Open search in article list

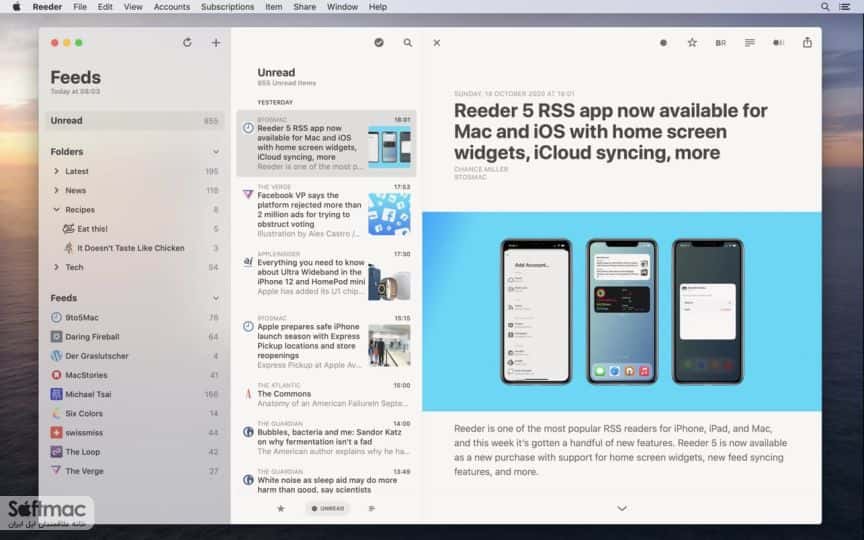(x=408, y=42)
